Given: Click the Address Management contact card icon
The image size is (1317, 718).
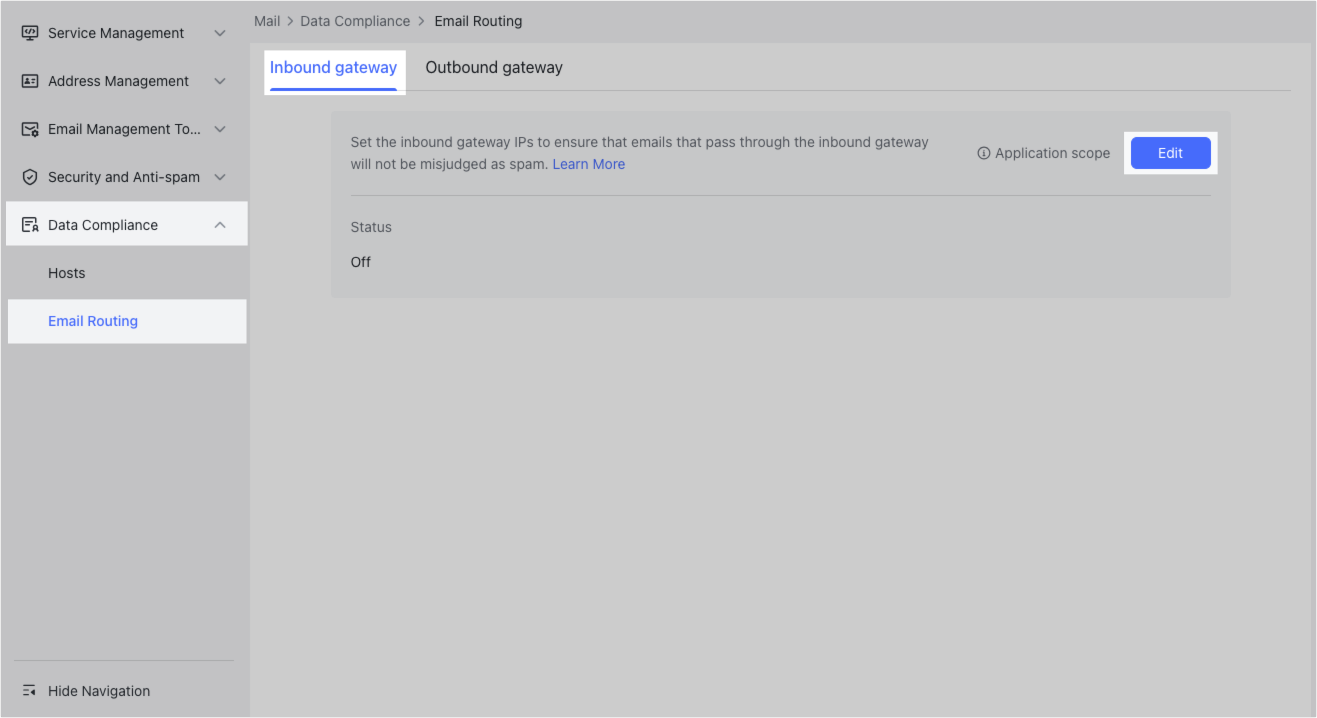Looking at the screenshot, I should click(30, 80).
